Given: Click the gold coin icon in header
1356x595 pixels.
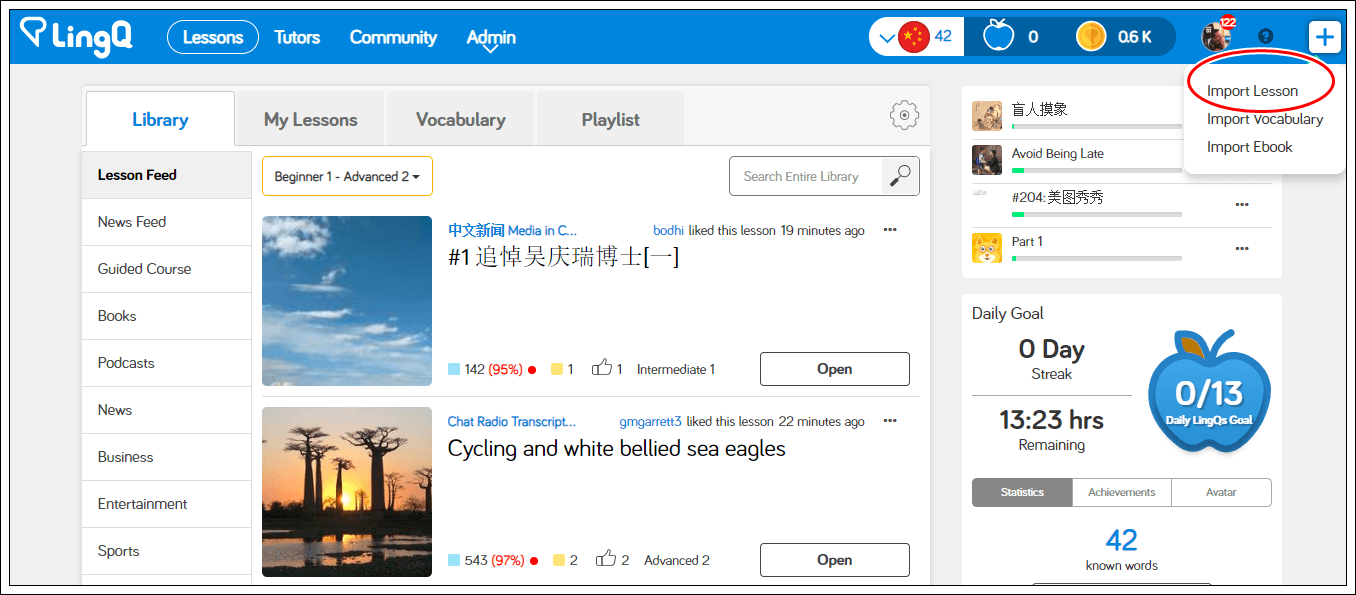Looking at the screenshot, I should (1091, 37).
